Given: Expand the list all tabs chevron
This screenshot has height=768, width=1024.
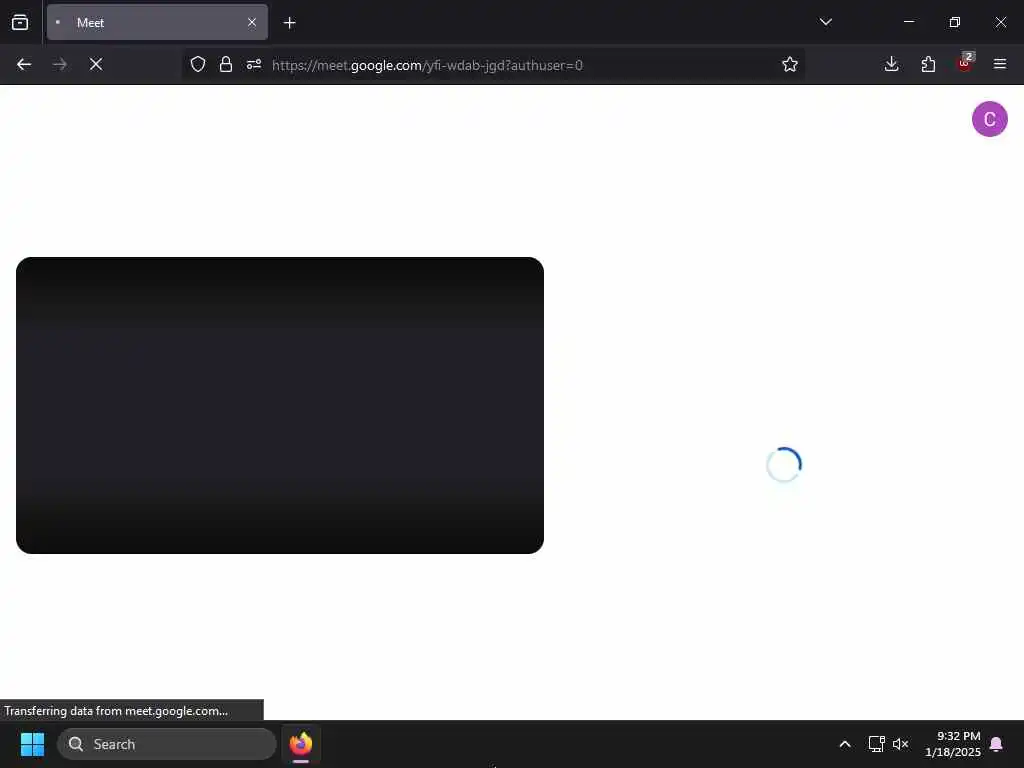Looking at the screenshot, I should point(825,22).
